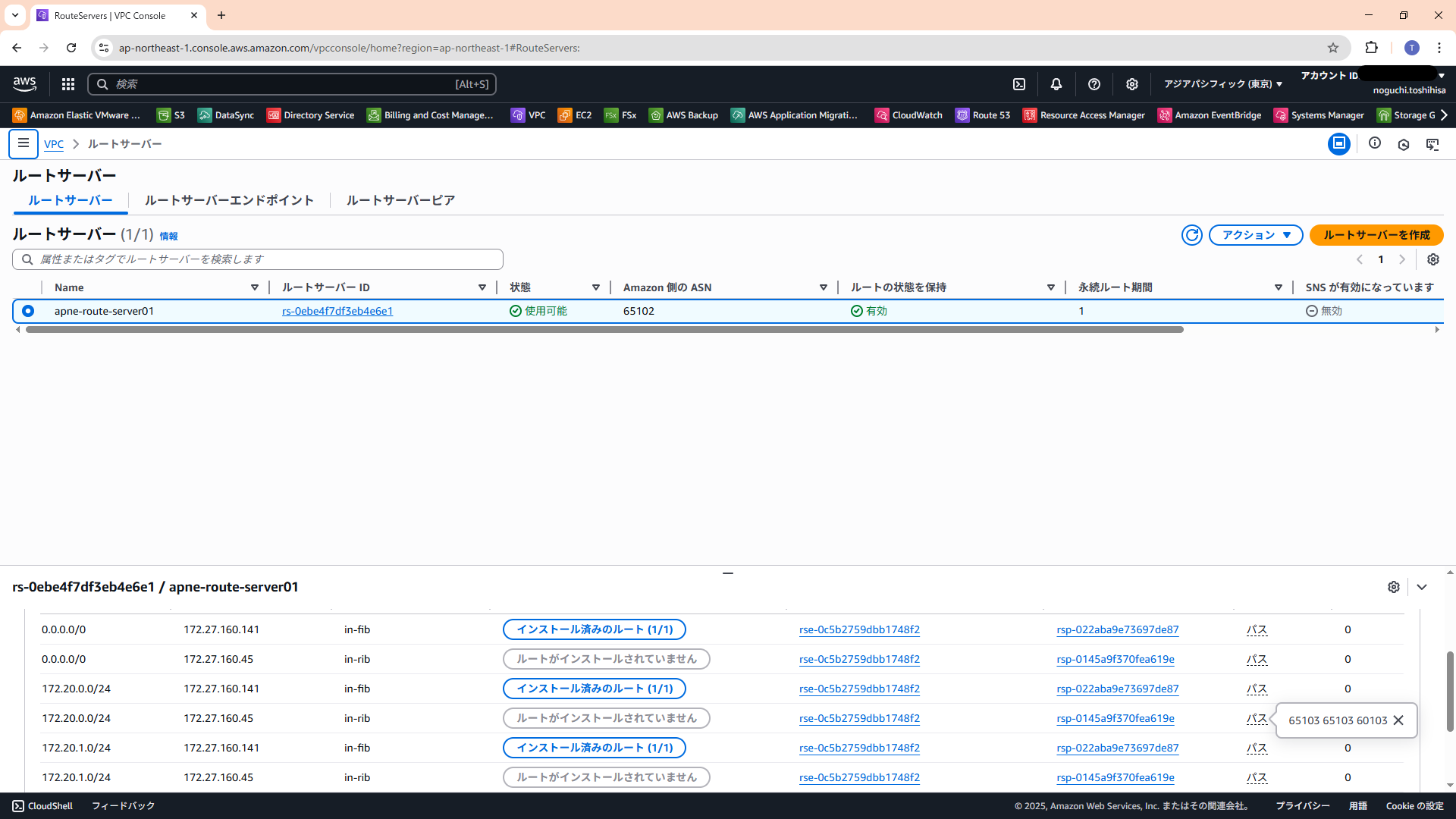Open the アクション dropdown menu

click(1256, 235)
